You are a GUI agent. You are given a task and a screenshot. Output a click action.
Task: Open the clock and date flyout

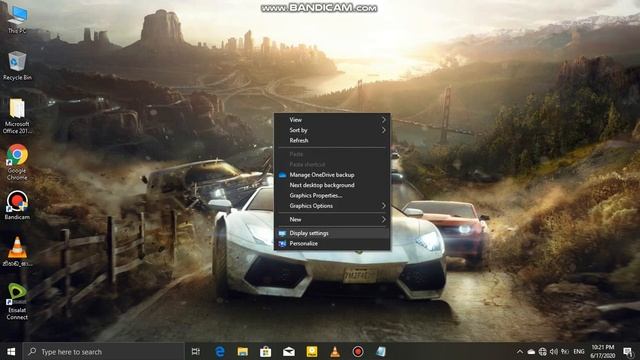click(x=603, y=351)
